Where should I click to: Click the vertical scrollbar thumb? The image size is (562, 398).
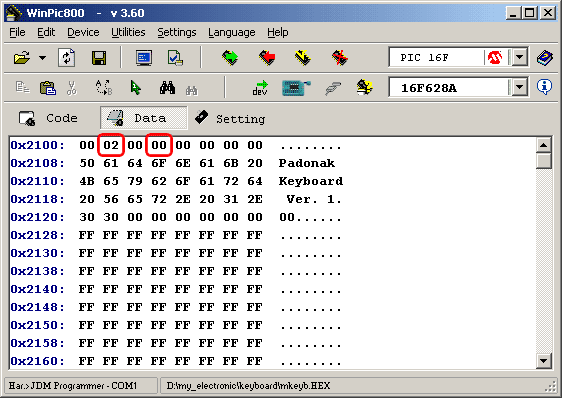coord(544,161)
